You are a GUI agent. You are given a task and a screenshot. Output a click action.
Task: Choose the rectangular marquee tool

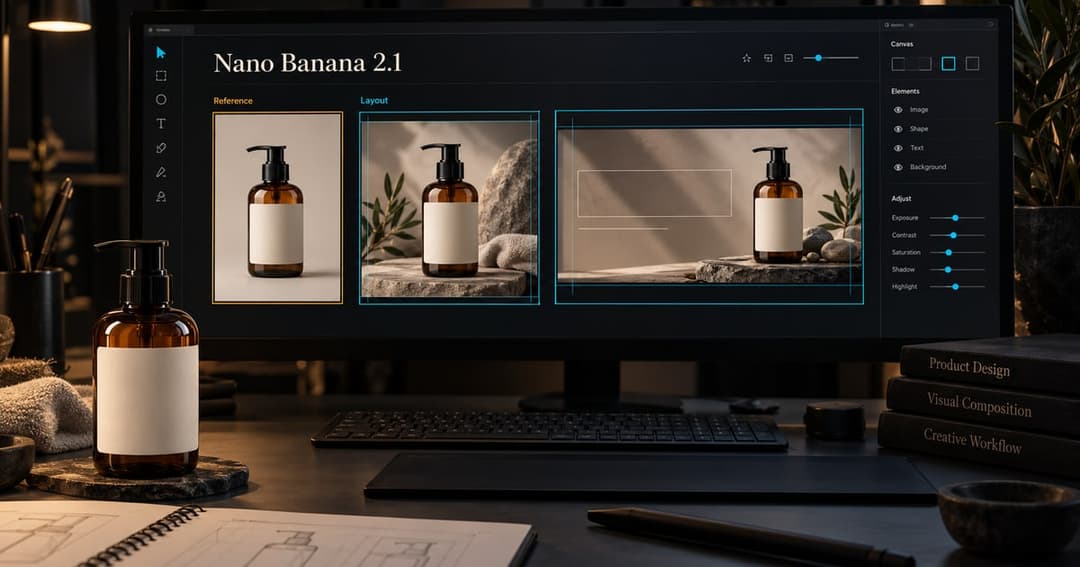pyautogui.click(x=161, y=76)
